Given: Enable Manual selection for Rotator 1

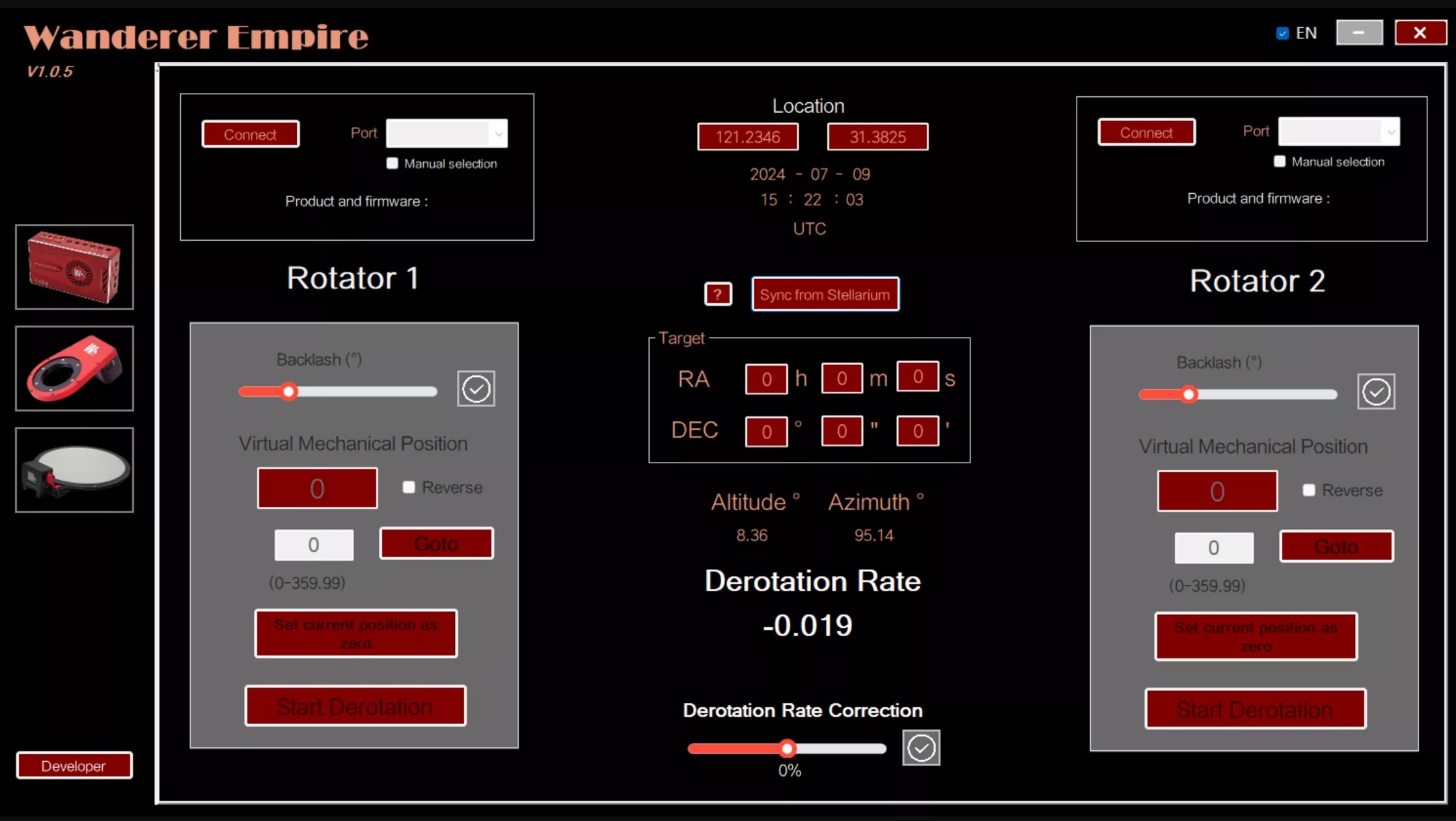Looking at the screenshot, I should click(392, 163).
